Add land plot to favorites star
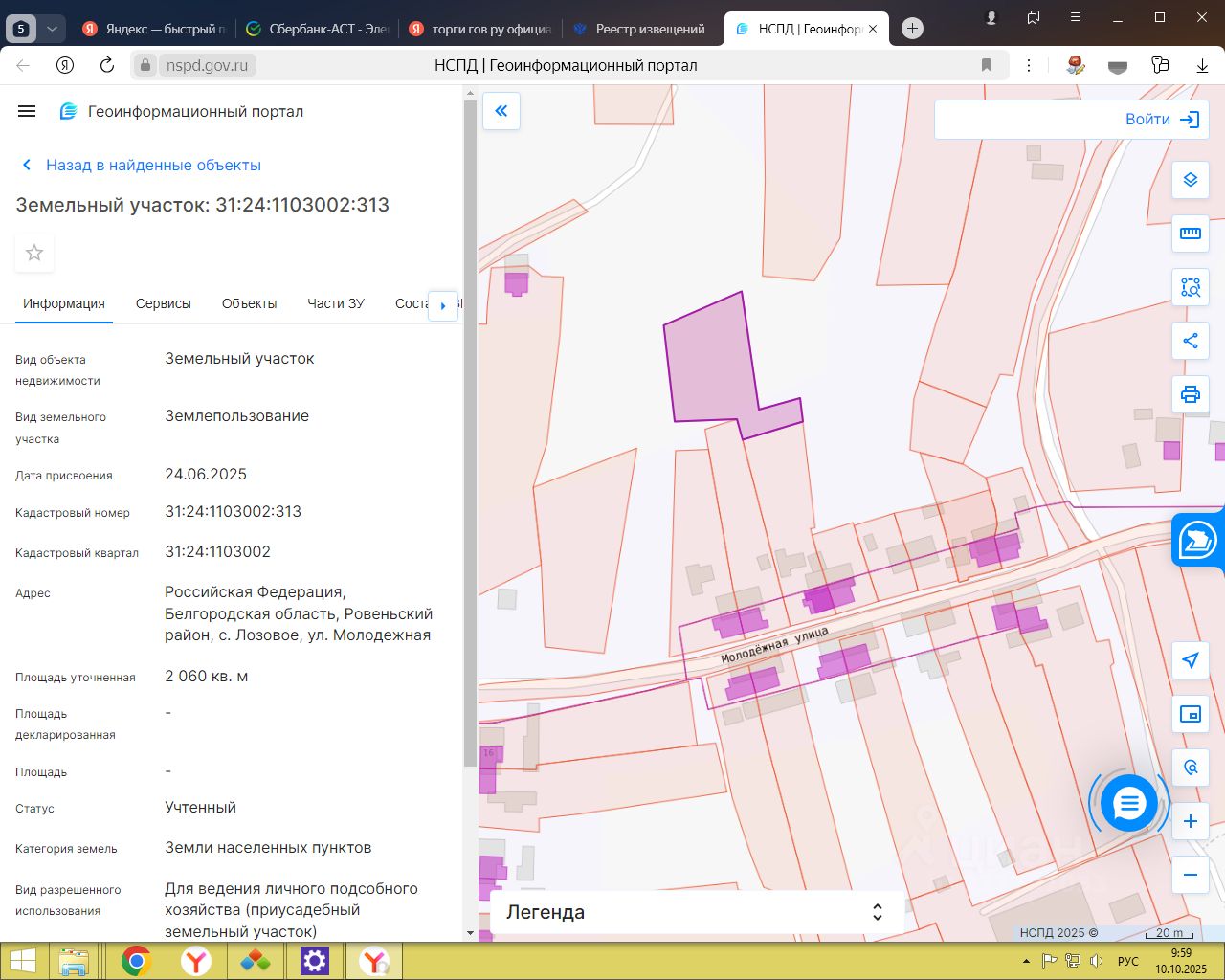1225x980 pixels. click(x=34, y=253)
